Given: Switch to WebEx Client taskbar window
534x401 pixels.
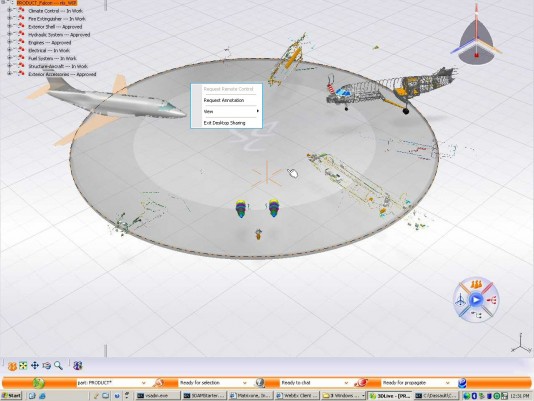Looking at the screenshot, I should point(297,396).
